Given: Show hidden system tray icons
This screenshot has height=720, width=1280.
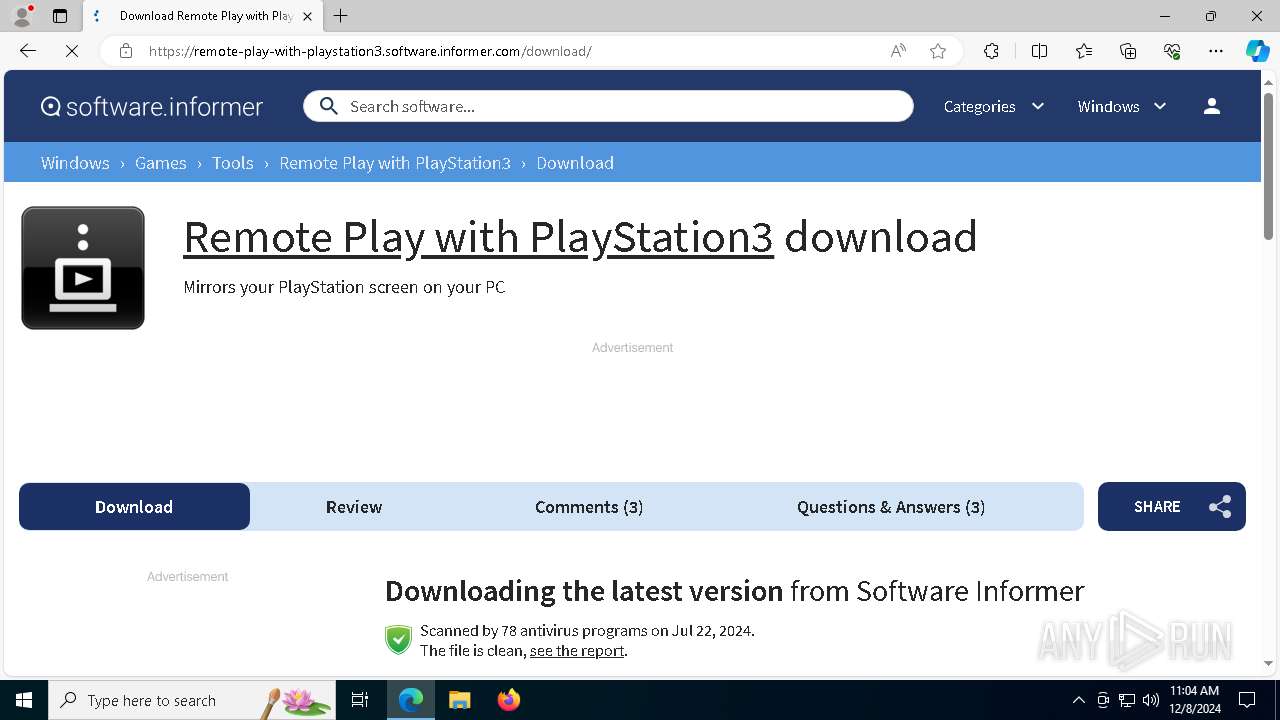Looking at the screenshot, I should coord(1078,700).
